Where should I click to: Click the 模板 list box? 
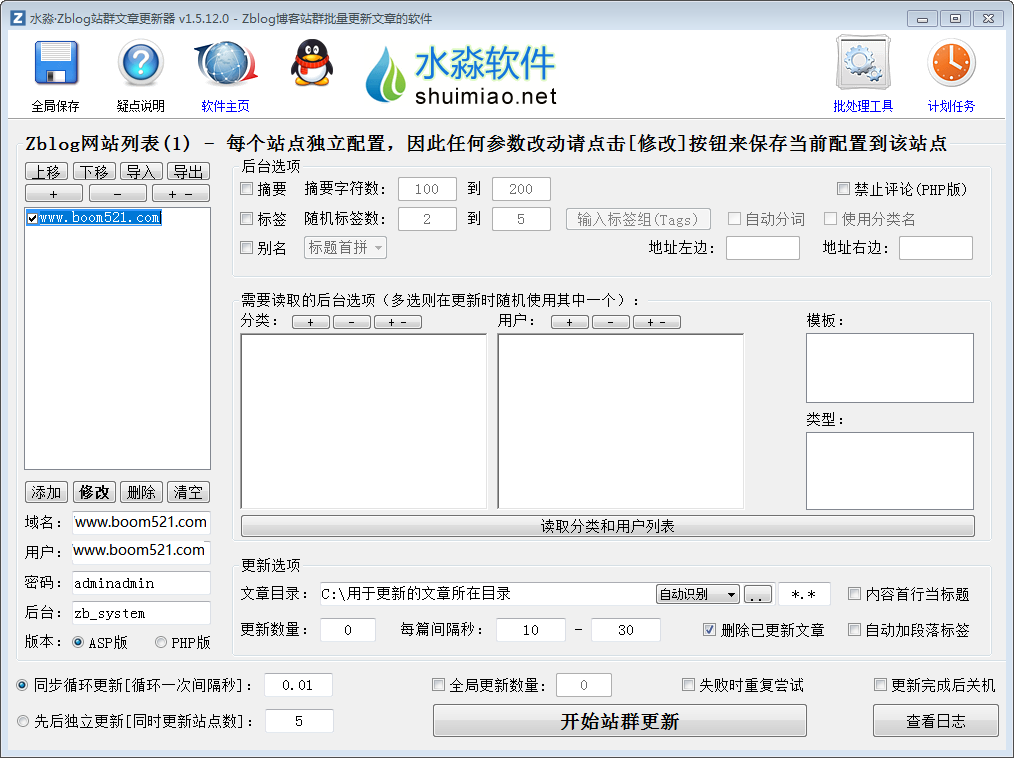coord(890,368)
